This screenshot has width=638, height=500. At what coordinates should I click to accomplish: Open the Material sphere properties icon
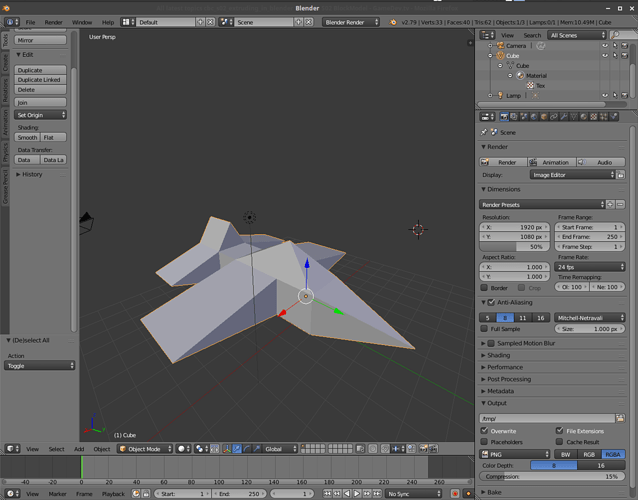[x=583, y=117]
